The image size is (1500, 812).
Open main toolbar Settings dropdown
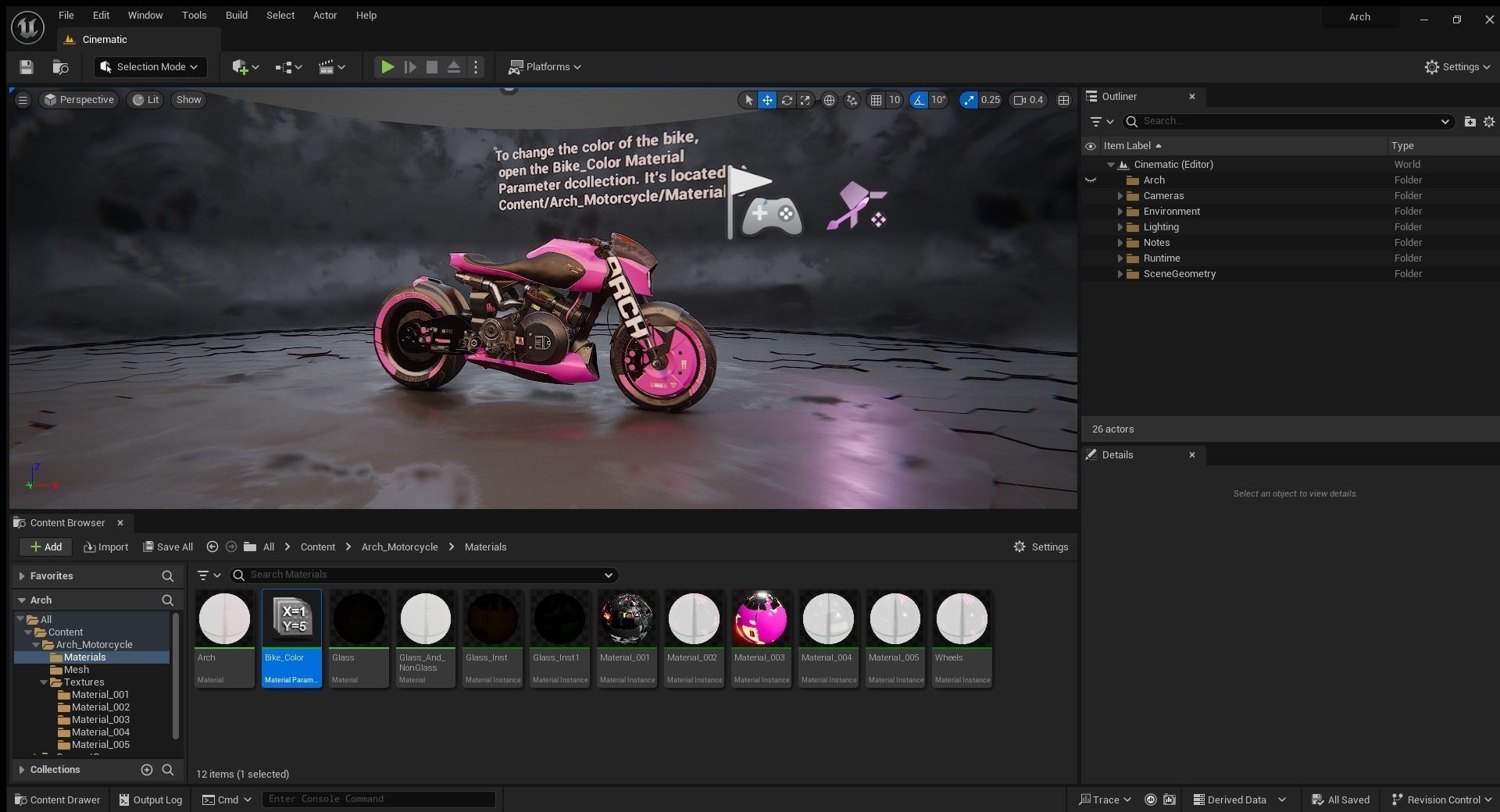click(1457, 67)
